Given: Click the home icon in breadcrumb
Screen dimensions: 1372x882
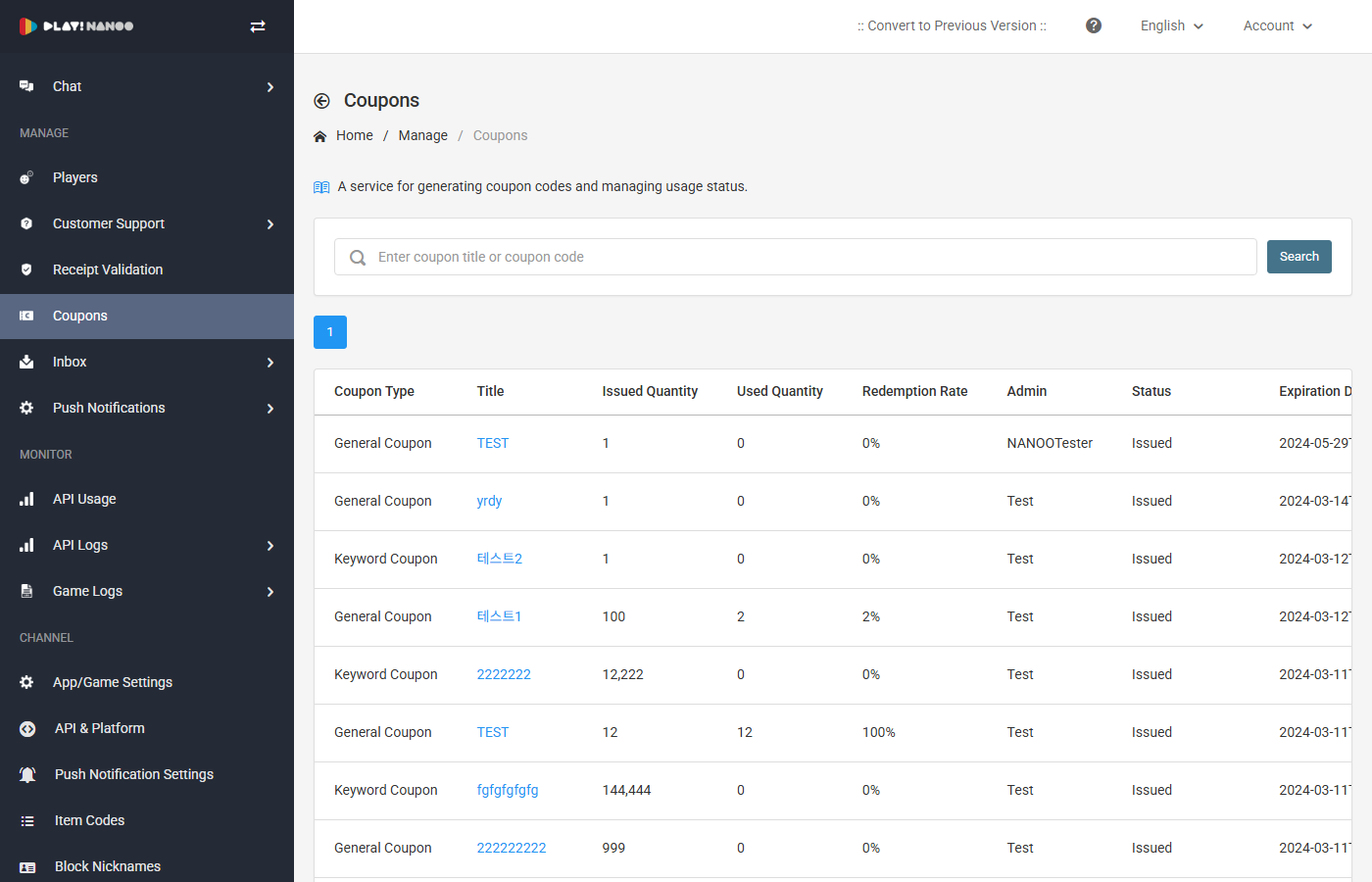Looking at the screenshot, I should (x=319, y=136).
